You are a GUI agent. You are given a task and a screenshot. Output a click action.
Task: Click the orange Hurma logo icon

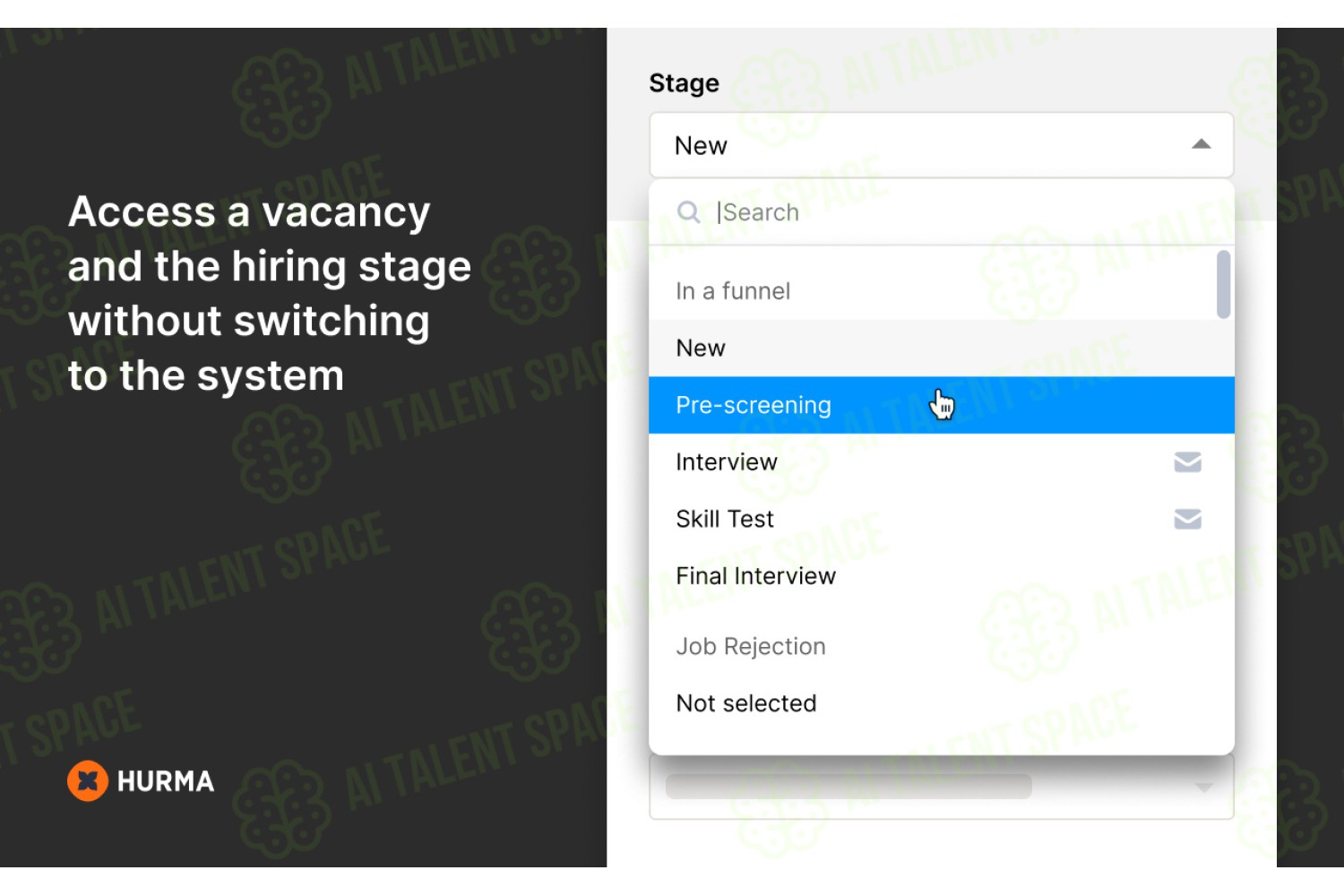pyautogui.click(x=88, y=781)
